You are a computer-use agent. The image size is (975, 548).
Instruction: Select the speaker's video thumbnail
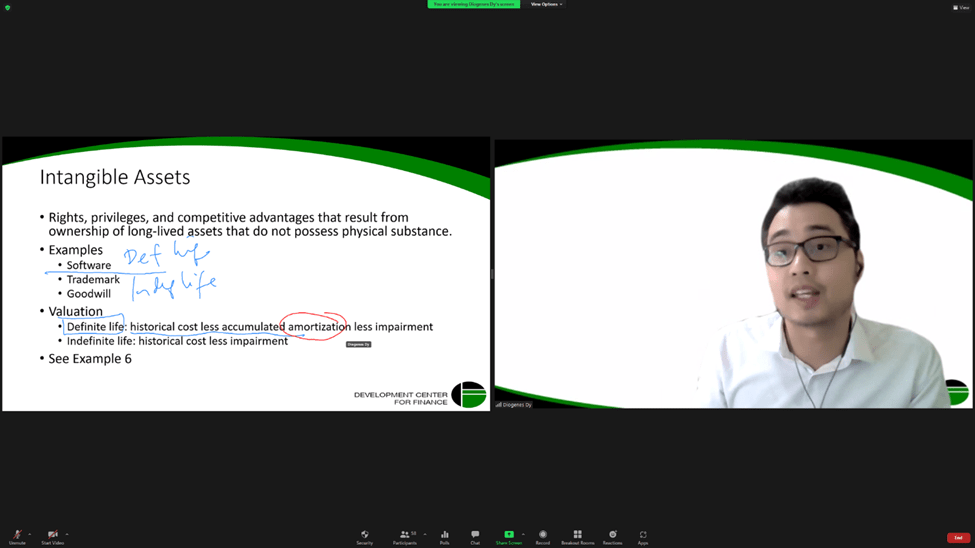[x=733, y=273]
